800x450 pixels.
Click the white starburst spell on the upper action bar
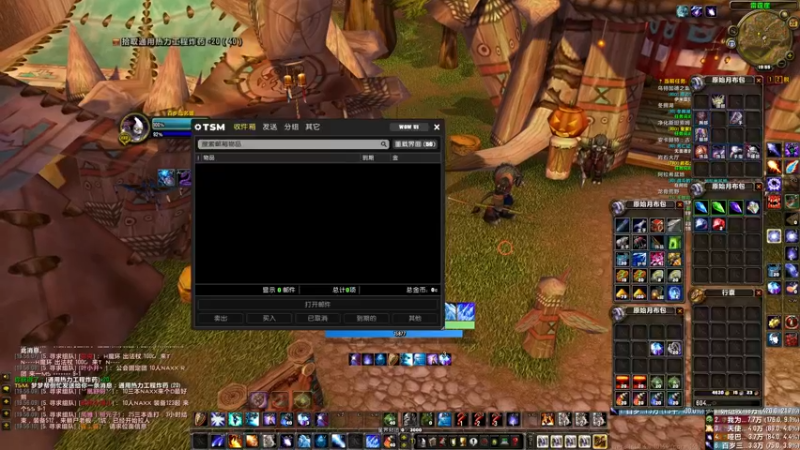click(218, 419)
